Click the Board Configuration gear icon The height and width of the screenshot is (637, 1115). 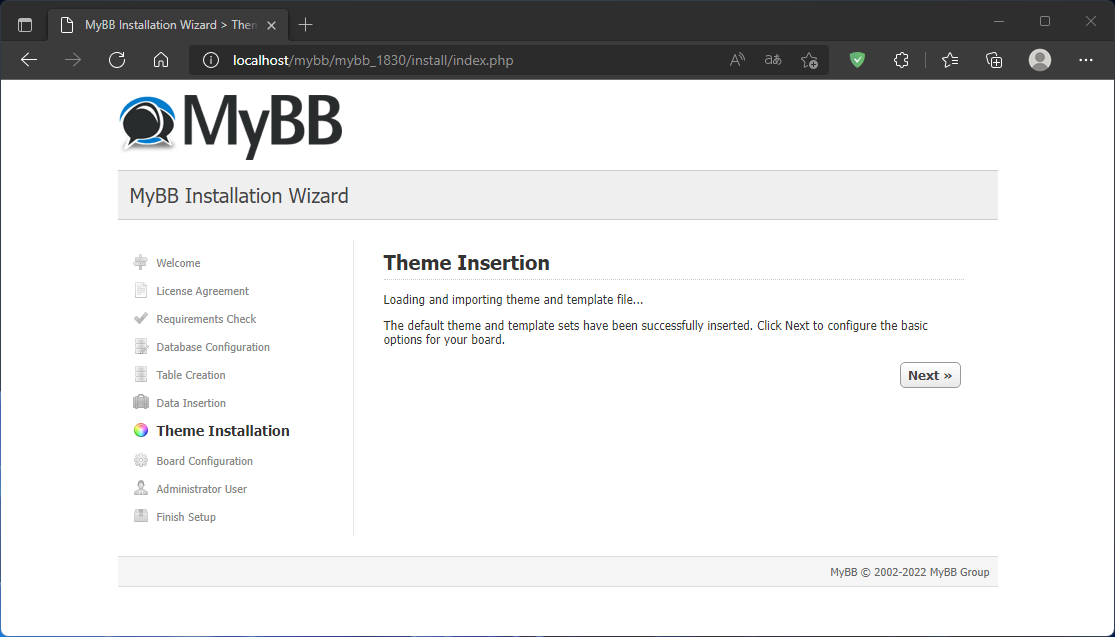click(141, 461)
